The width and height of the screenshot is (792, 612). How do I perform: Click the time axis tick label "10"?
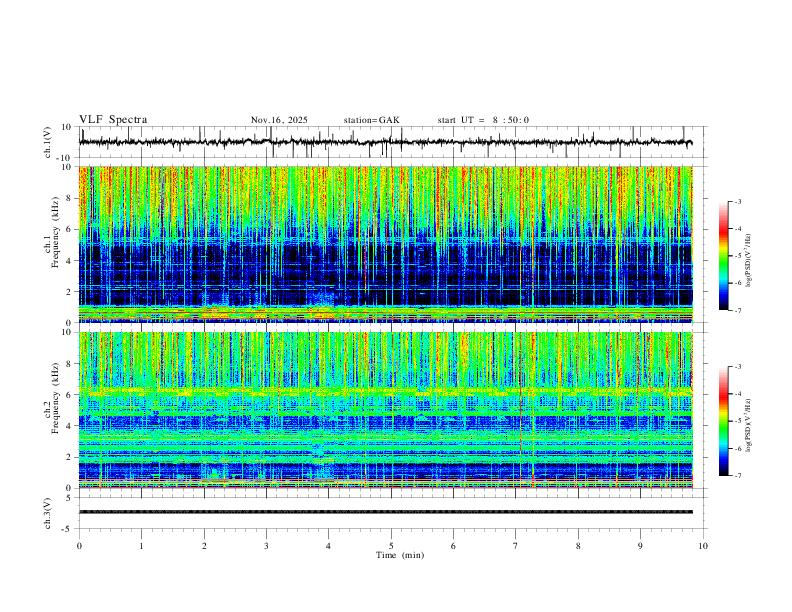click(x=703, y=546)
